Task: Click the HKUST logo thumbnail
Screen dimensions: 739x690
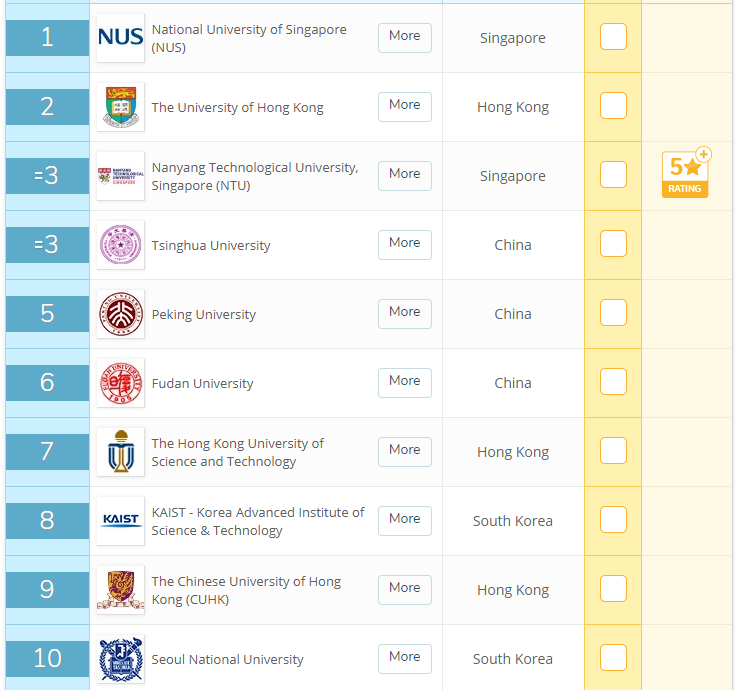Action: pyautogui.click(x=120, y=452)
